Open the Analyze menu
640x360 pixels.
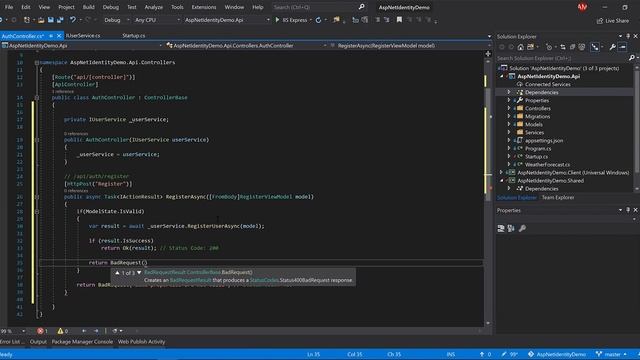coord(153,7)
